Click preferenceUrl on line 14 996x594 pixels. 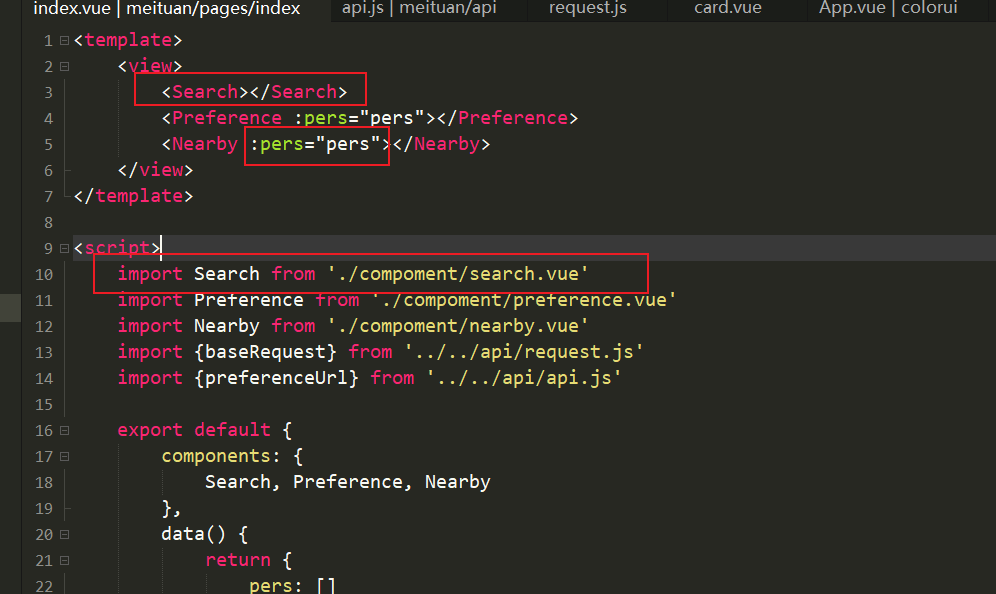pyautogui.click(x=276, y=378)
